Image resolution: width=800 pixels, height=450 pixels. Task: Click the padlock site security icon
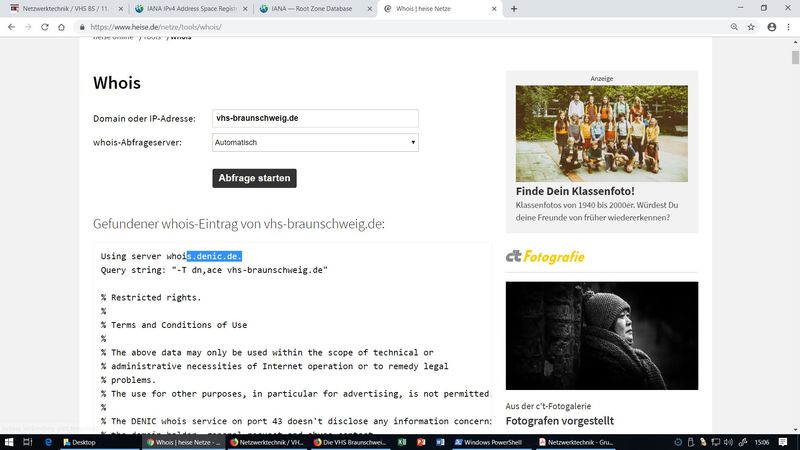[x=82, y=27]
